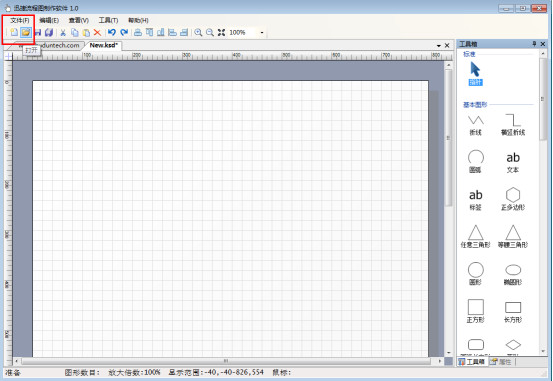Click the red Delete X icon

[x=97, y=33]
